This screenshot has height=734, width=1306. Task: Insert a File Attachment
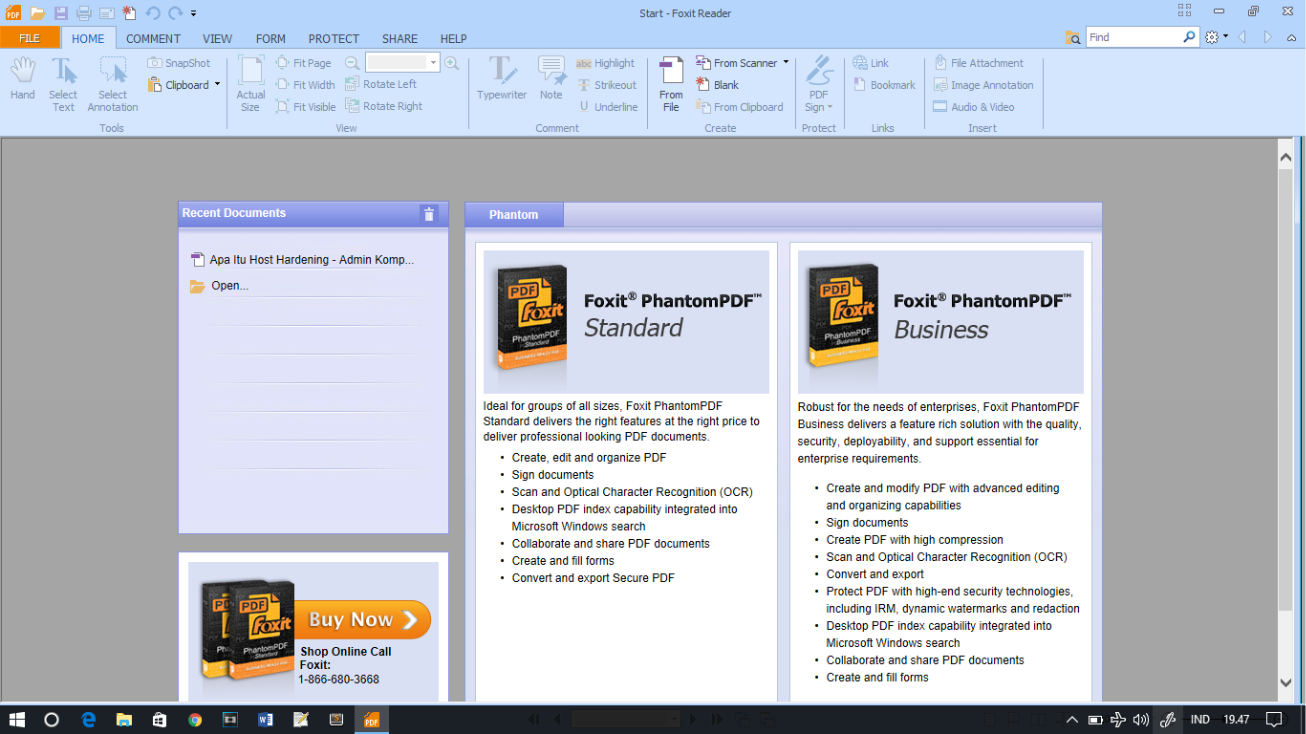point(978,63)
